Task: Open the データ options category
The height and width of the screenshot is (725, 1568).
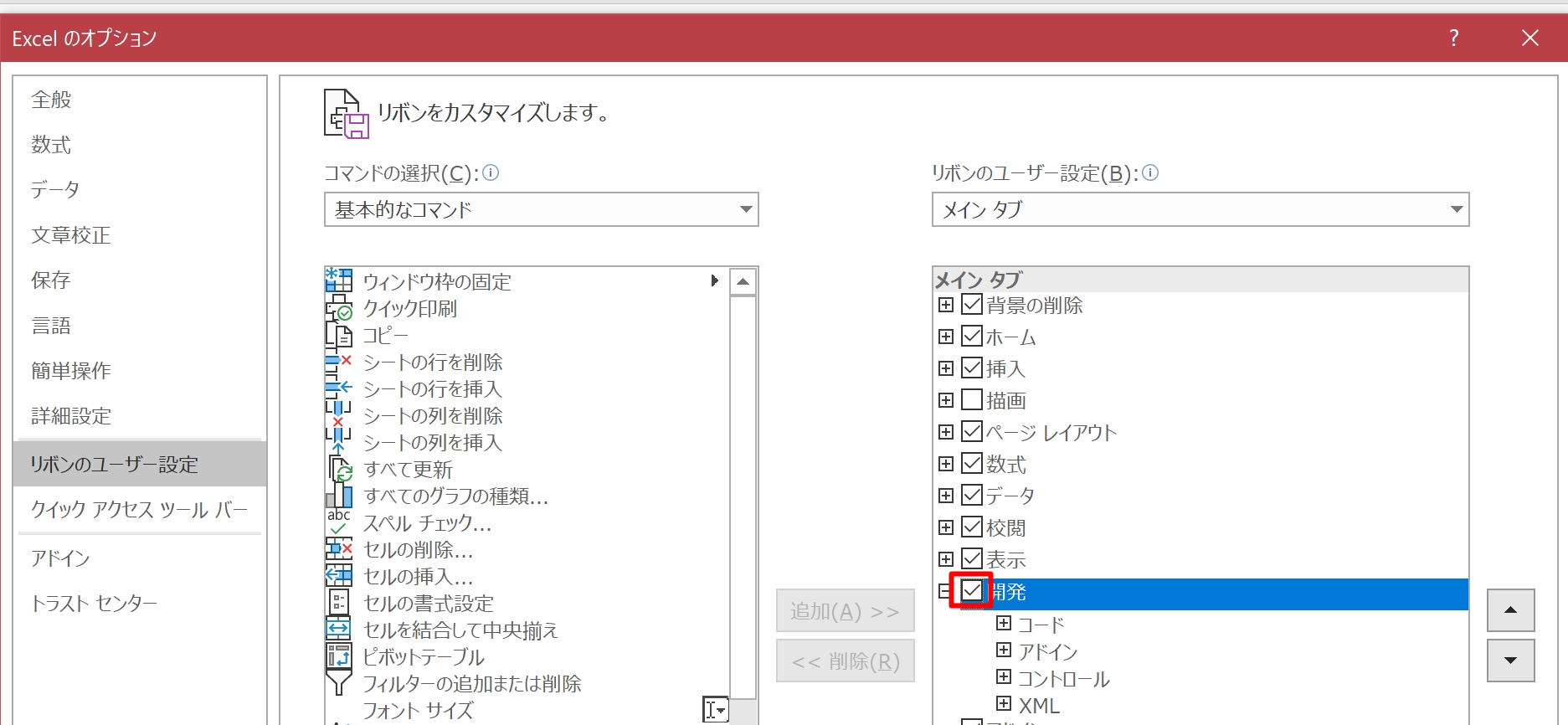Action: (140, 190)
